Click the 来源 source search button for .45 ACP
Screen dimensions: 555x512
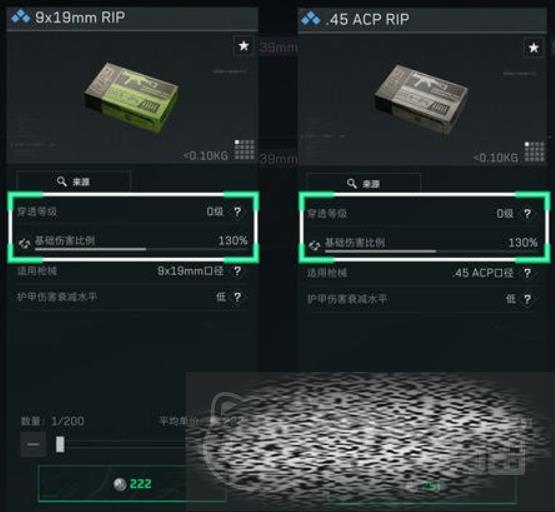click(364, 183)
